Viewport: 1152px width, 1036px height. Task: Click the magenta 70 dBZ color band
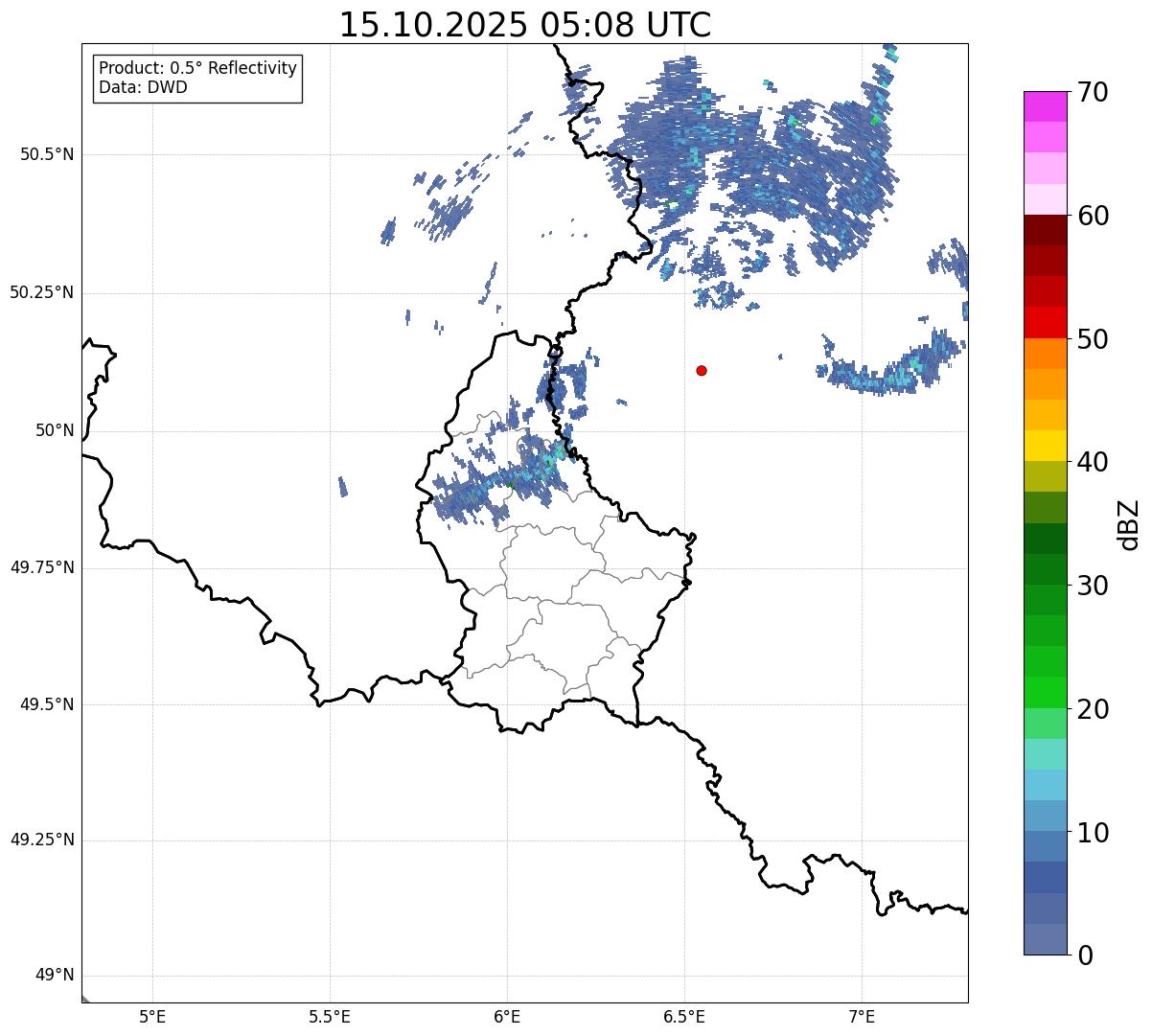tap(1046, 106)
